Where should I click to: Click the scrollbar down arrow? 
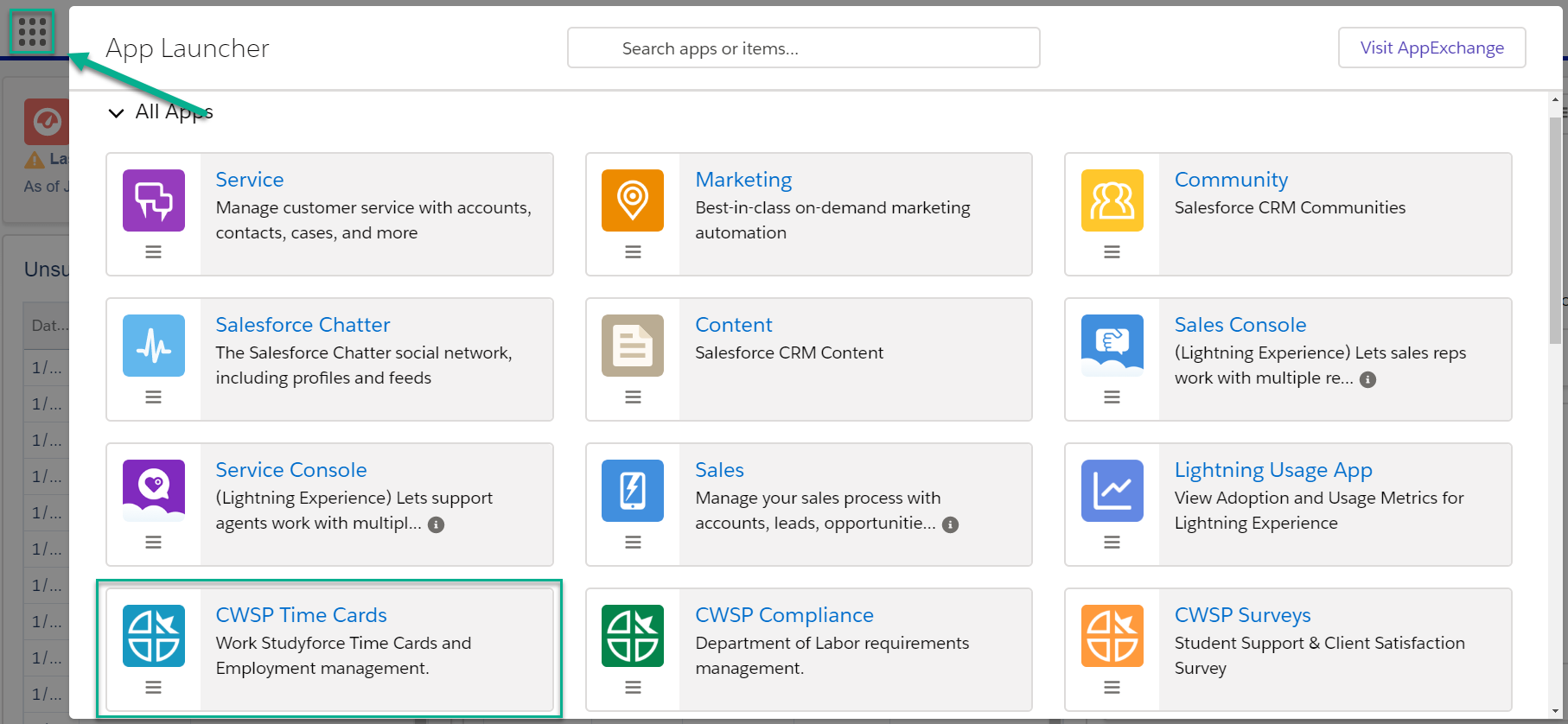tap(1555, 710)
